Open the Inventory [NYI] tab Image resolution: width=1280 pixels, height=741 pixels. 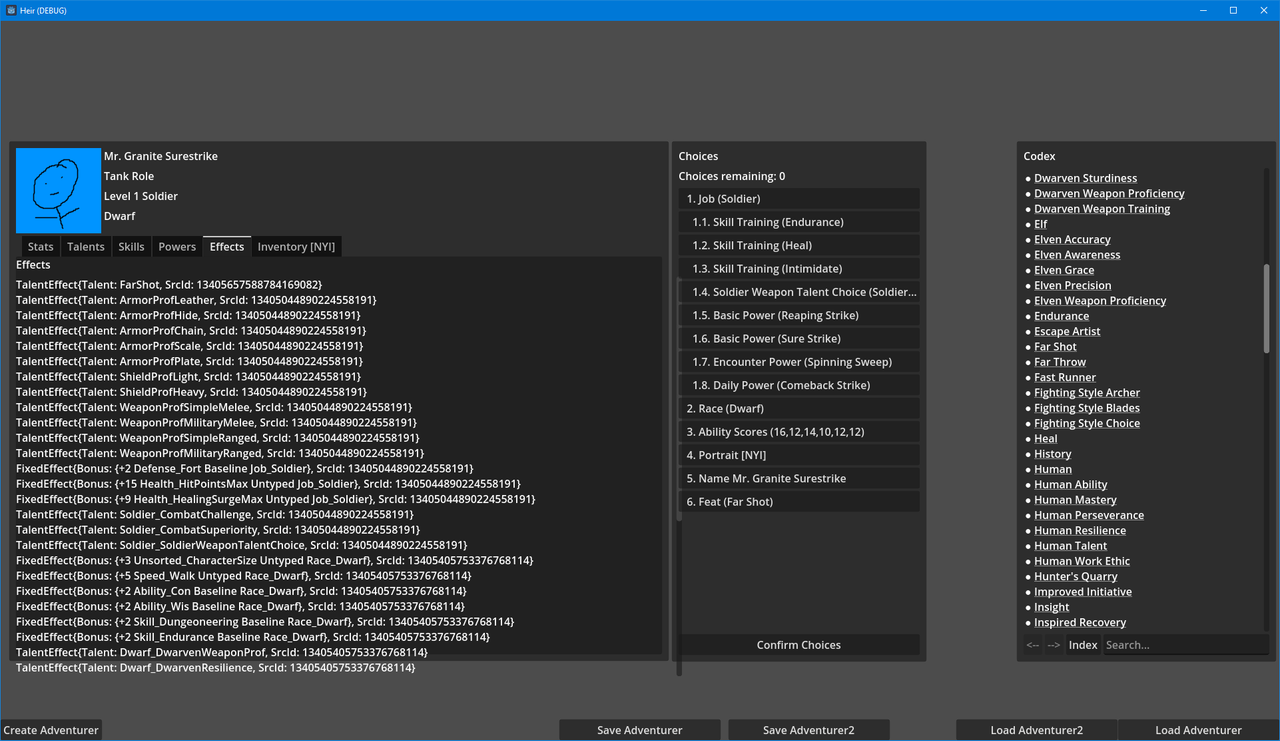296,247
